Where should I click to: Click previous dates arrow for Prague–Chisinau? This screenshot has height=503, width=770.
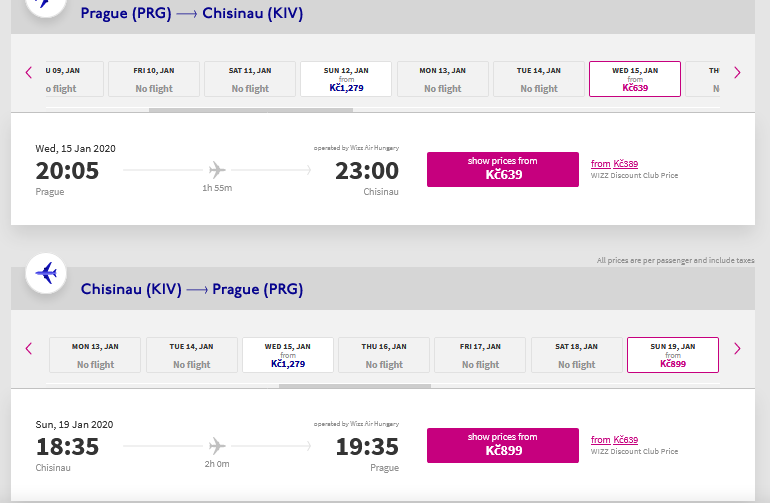[x=28, y=73]
